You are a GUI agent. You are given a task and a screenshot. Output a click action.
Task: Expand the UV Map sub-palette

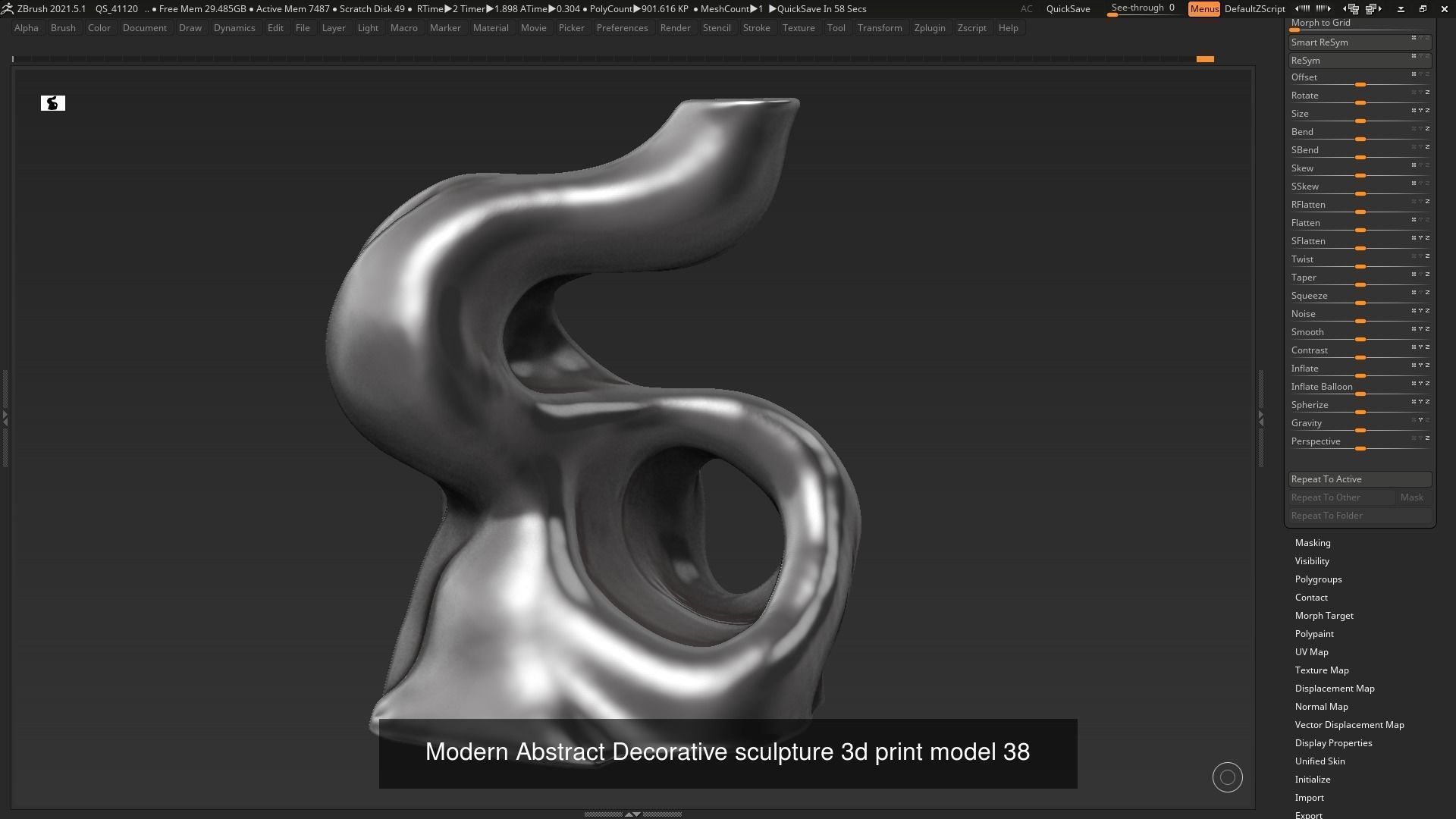[1311, 652]
